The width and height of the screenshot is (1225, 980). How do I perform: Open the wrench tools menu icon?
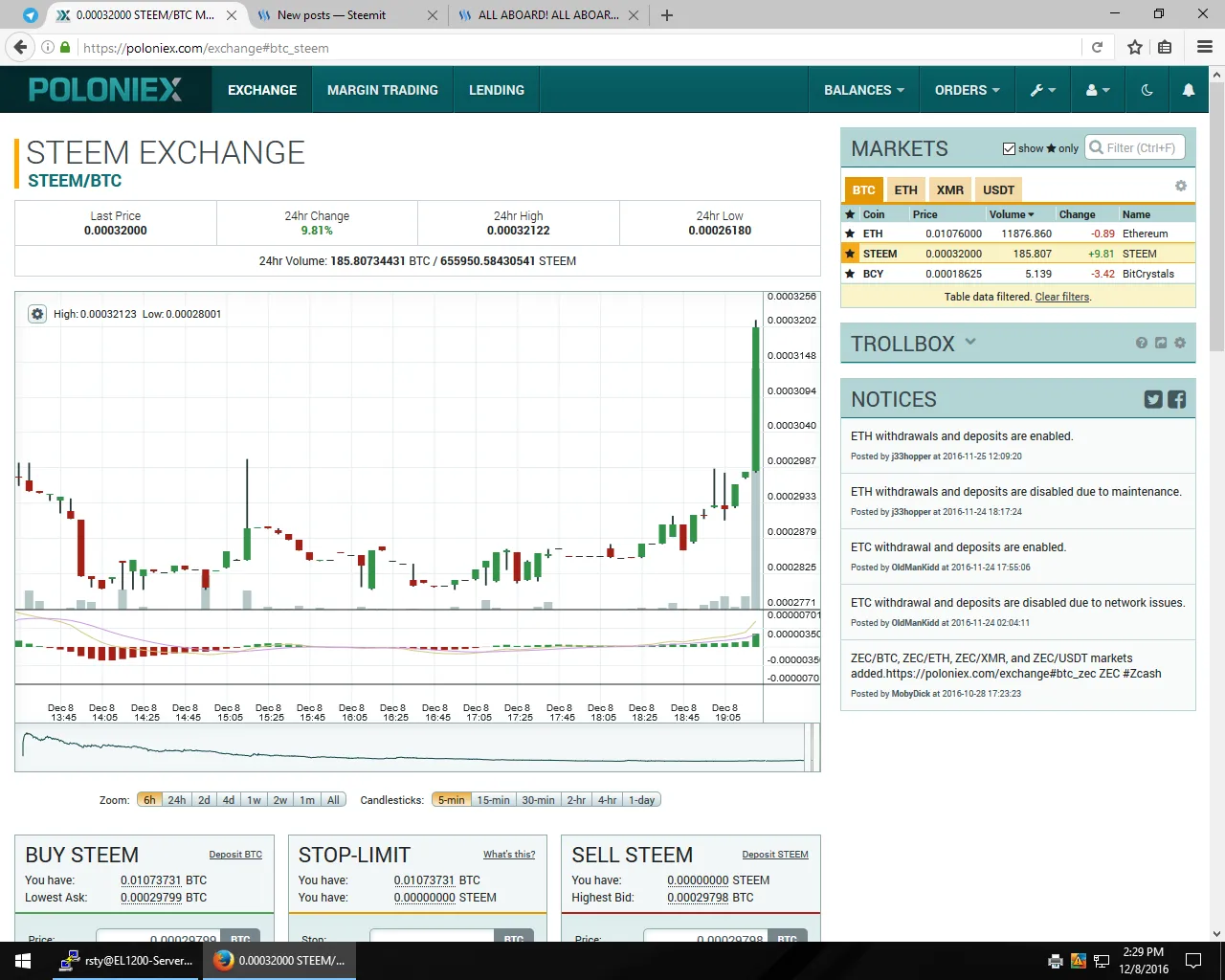(1042, 90)
